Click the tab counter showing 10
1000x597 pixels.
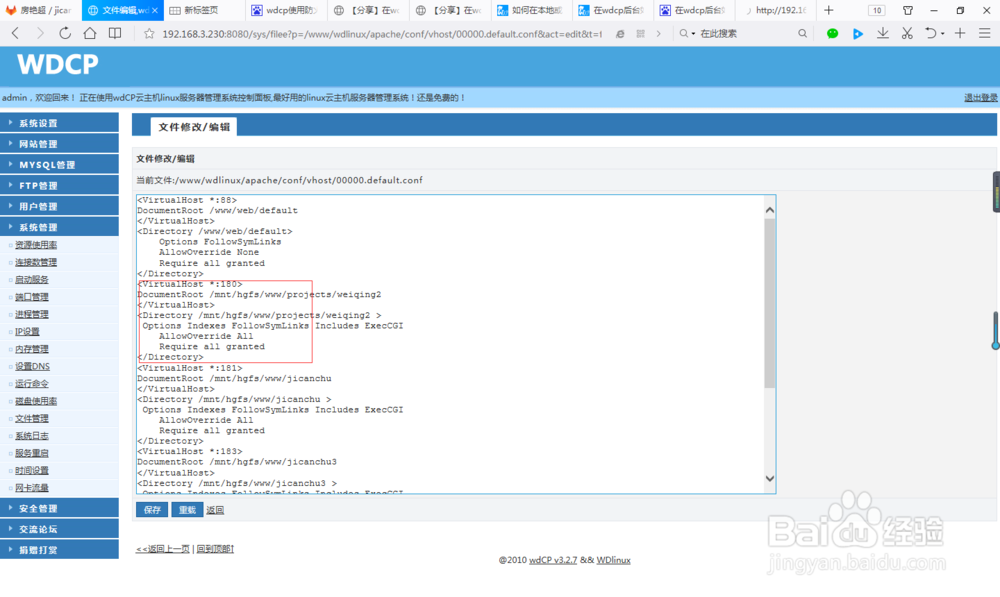tap(877, 10)
